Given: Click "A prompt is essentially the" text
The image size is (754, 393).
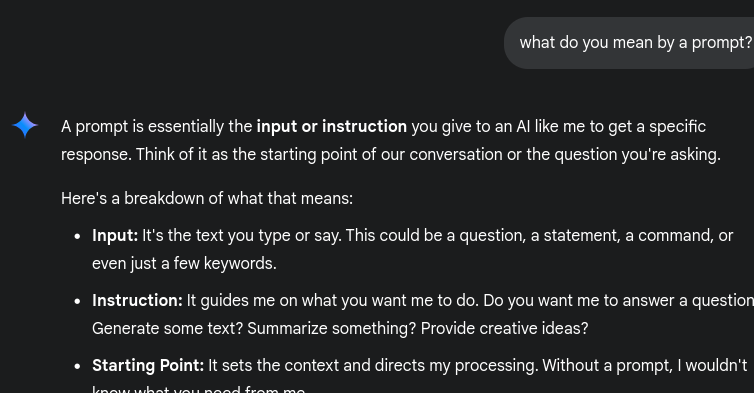Looking at the screenshot, I should pos(157,127).
